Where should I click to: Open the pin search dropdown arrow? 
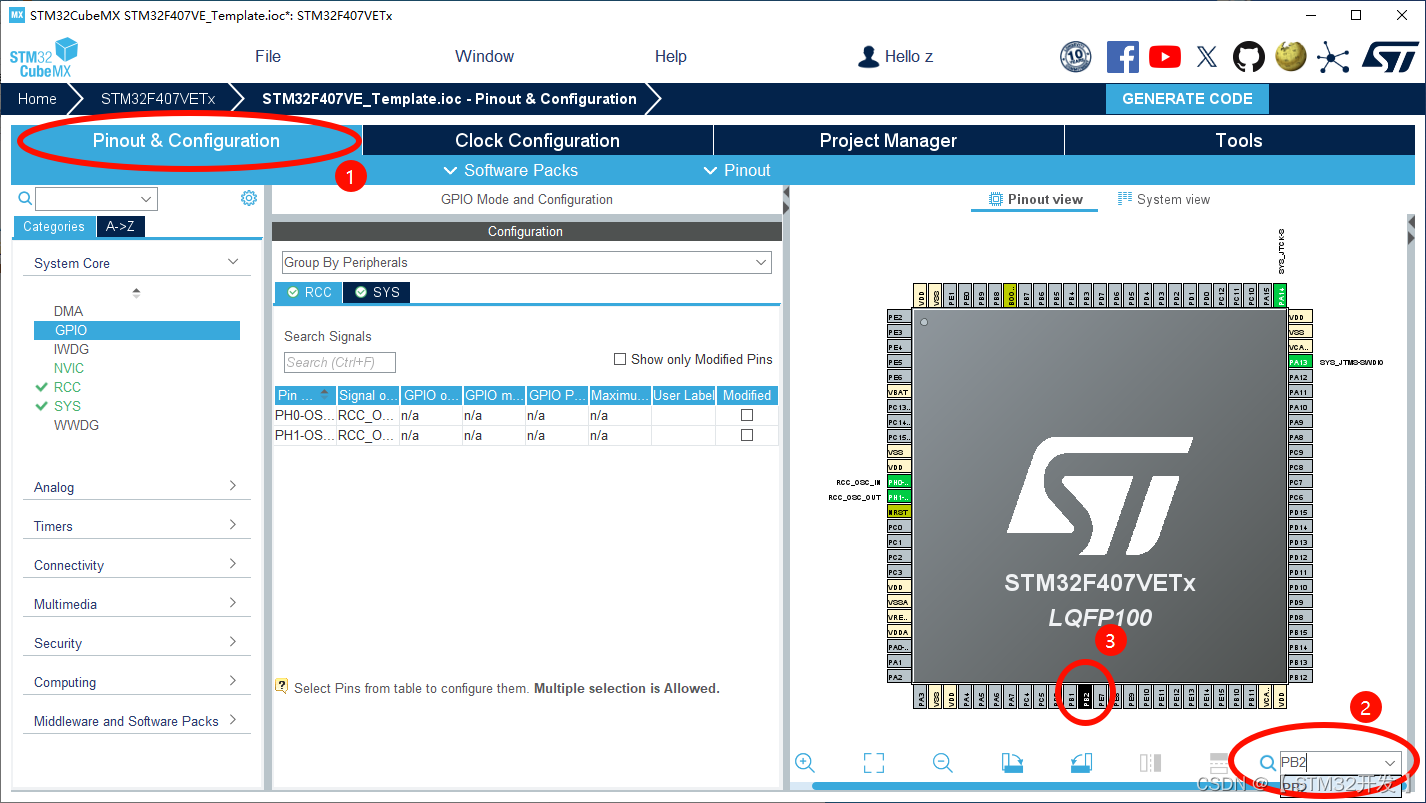pyautogui.click(x=1390, y=763)
